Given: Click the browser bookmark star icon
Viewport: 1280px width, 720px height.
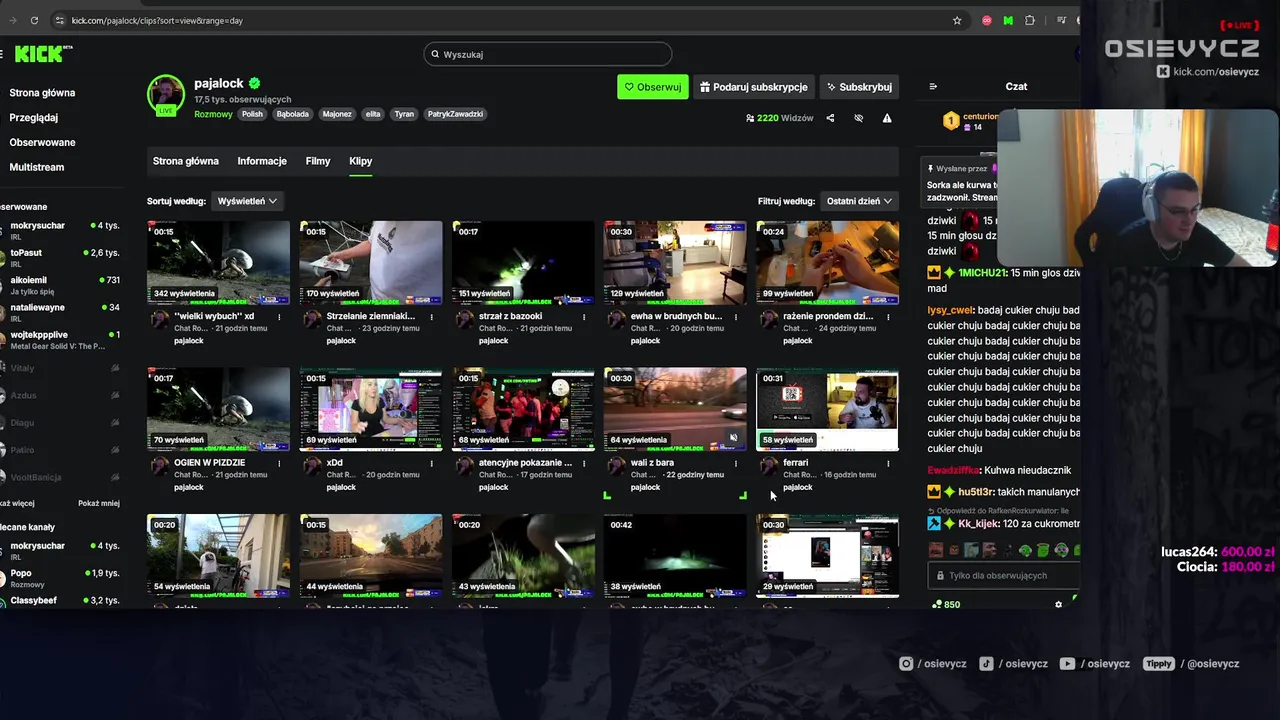Looking at the screenshot, I should pos(957,20).
